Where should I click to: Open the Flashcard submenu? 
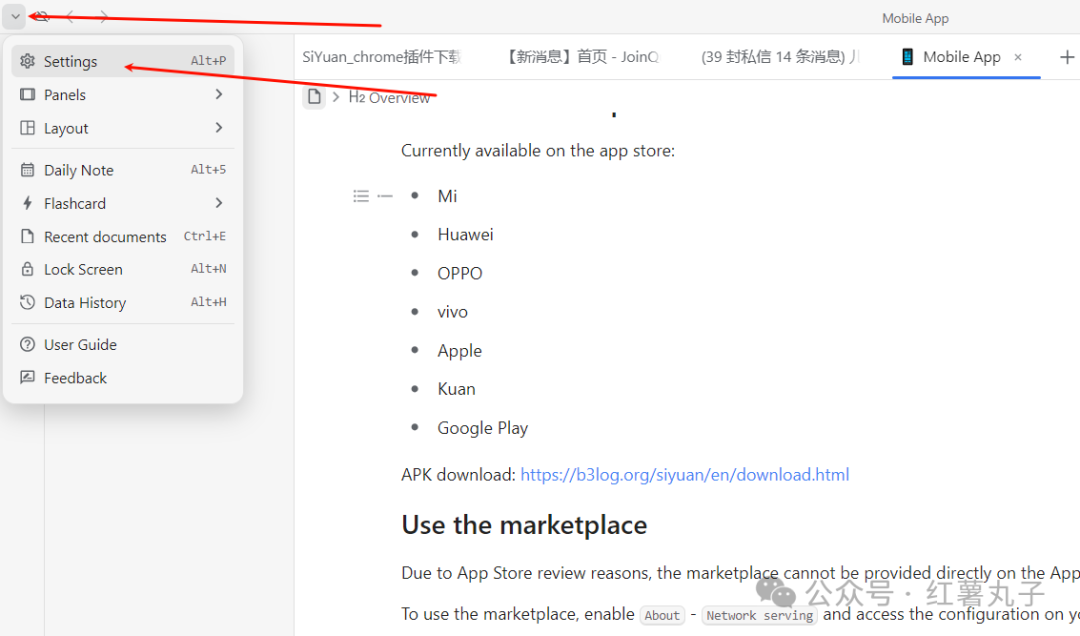(x=123, y=203)
